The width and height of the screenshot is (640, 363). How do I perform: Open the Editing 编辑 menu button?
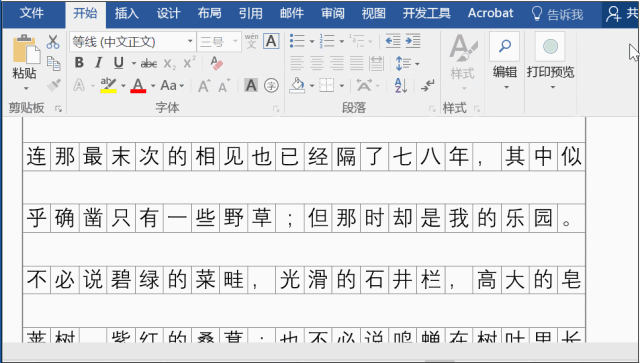click(x=505, y=61)
